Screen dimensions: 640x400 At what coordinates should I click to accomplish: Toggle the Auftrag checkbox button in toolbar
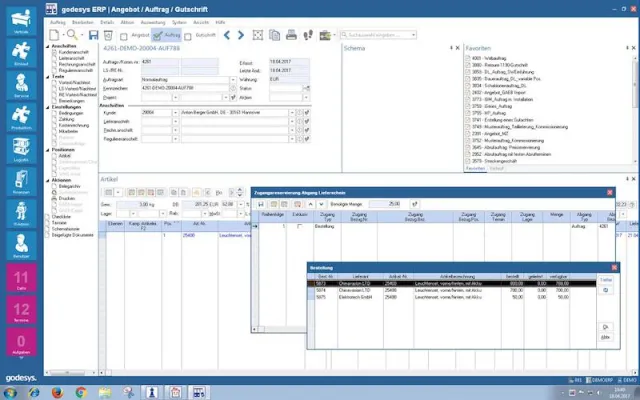click(x=154, y=35)
